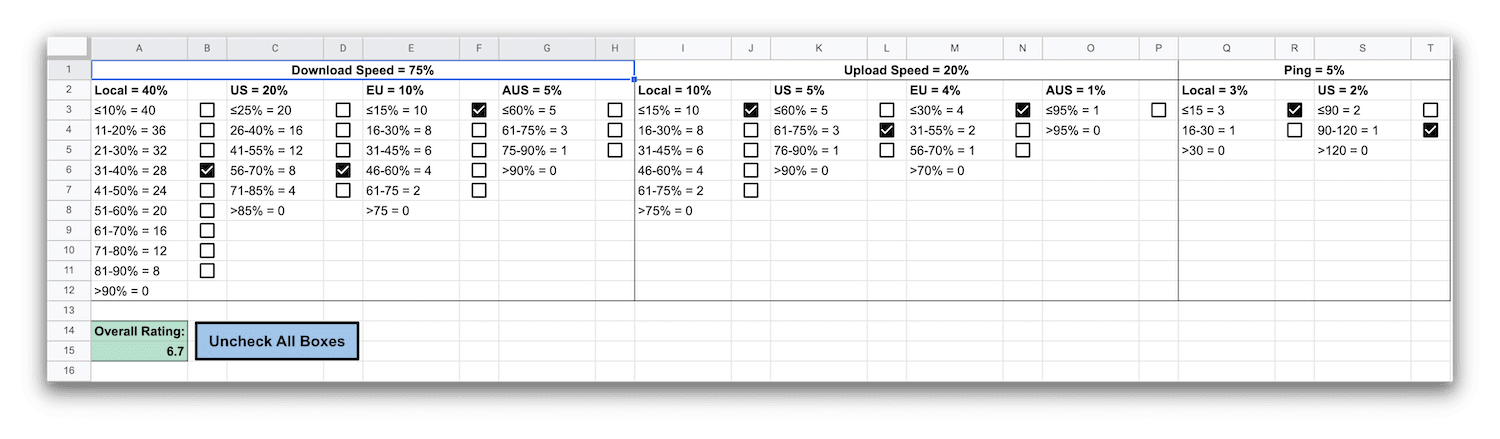Screen dimensions: 1500x439
Task: Select the Download Speed = 75% header cell
Action: pos(363,70)
